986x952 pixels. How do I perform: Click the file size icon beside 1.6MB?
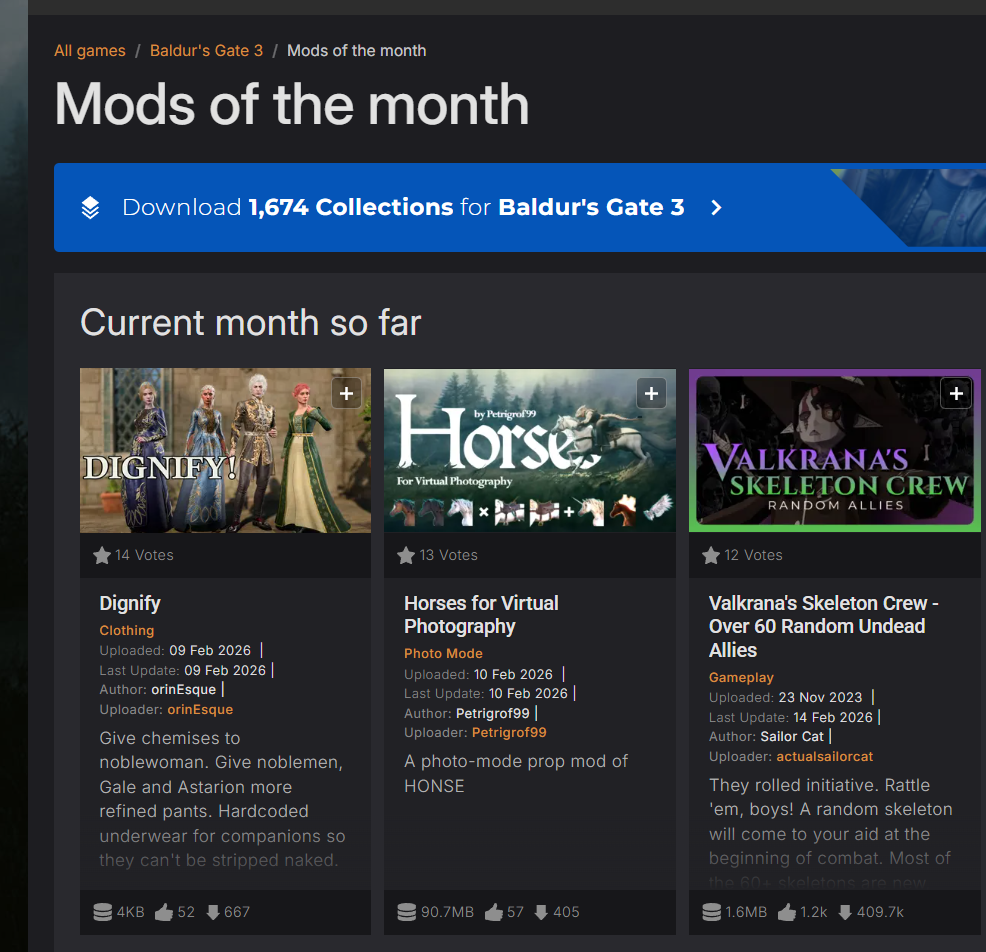[x=712, y=912]
